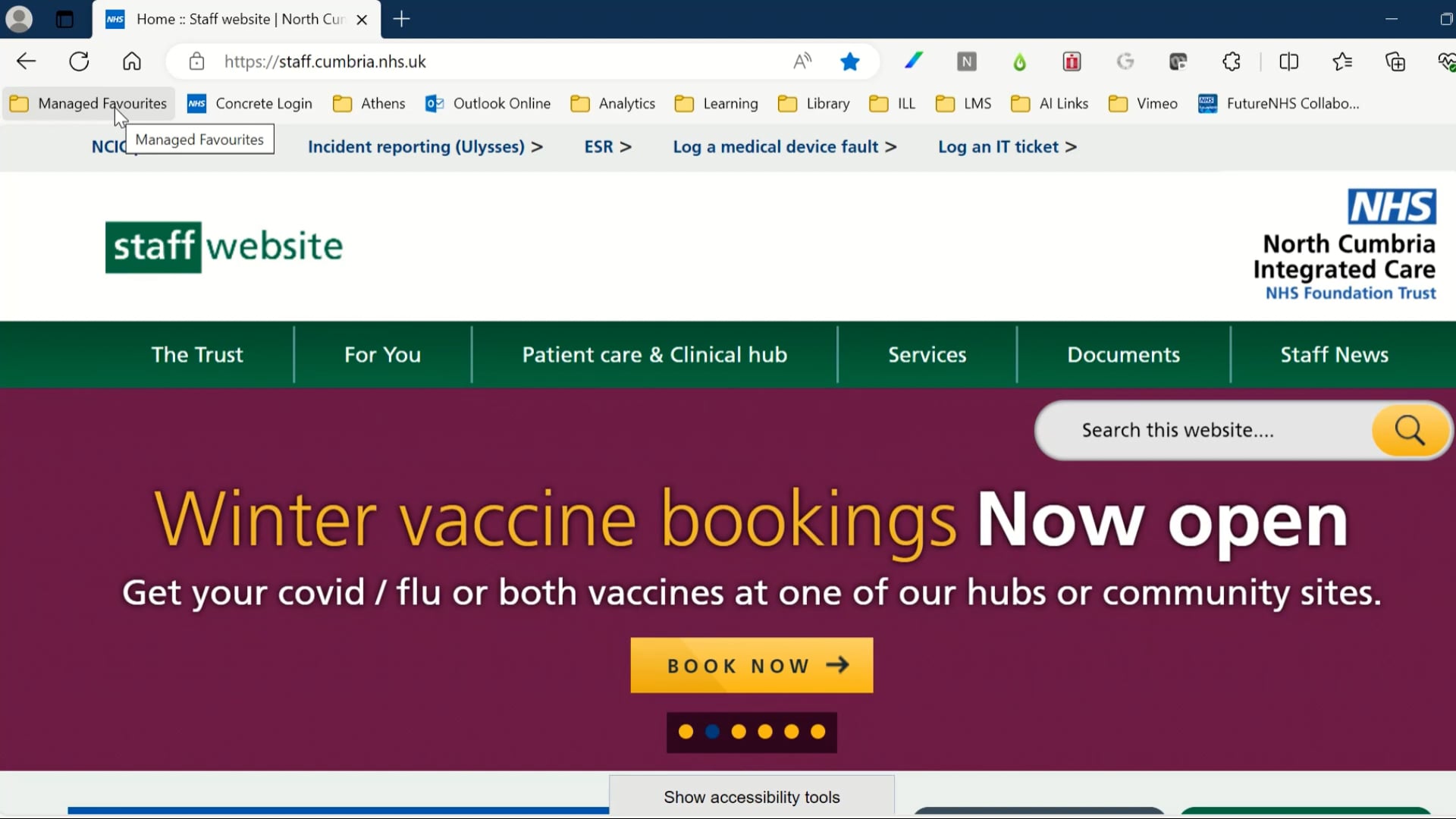The height and width of the screenshot is (819, 1456).
Task: Toggle the favorite star for this page
Action: click(849, 61)
